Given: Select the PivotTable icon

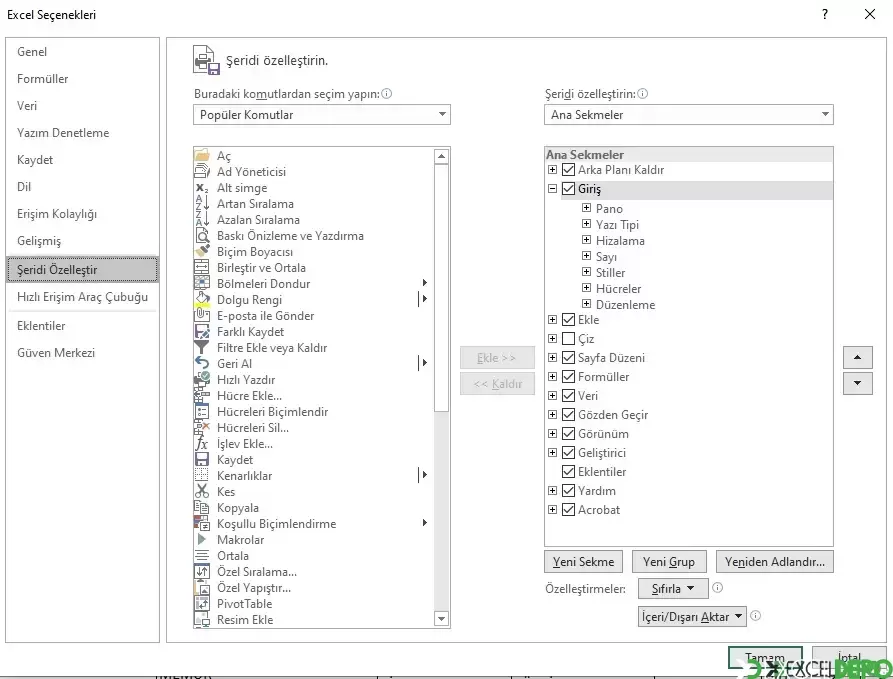Looking at the screenshot, I should (x=202, y=603).
